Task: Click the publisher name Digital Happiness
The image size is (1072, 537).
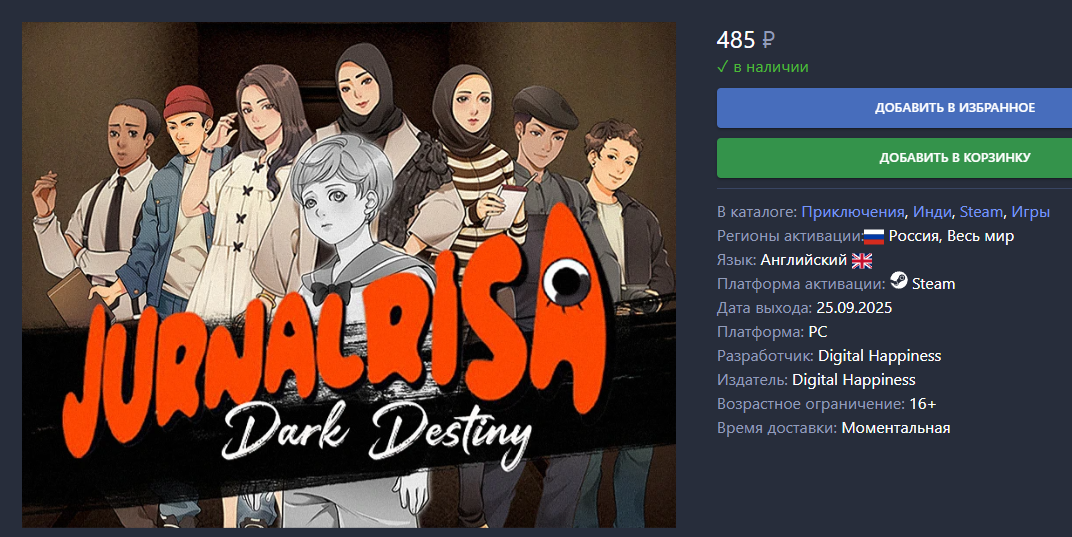Action: pyautogui.click(x=853, y=380)
